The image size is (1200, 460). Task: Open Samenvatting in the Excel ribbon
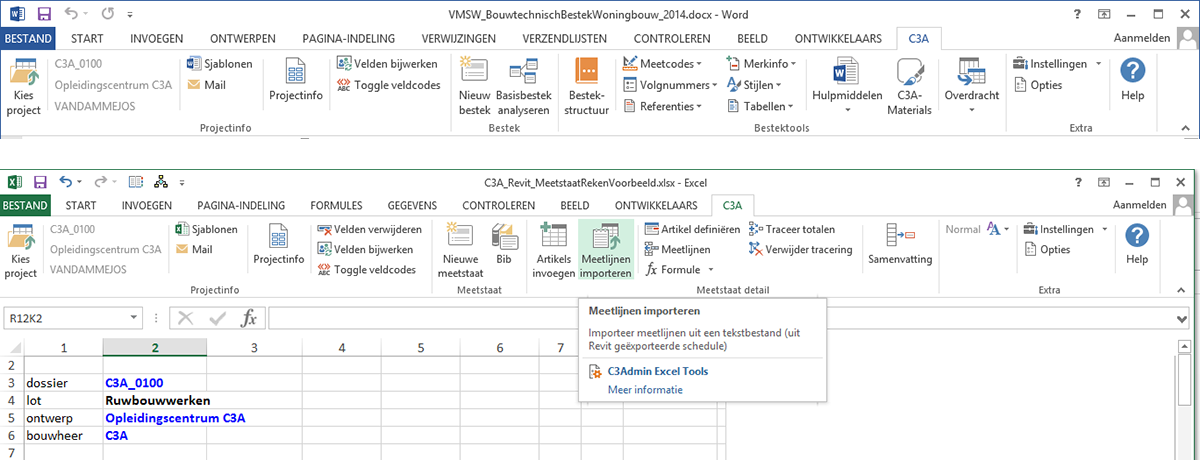[x=900, y=246]
